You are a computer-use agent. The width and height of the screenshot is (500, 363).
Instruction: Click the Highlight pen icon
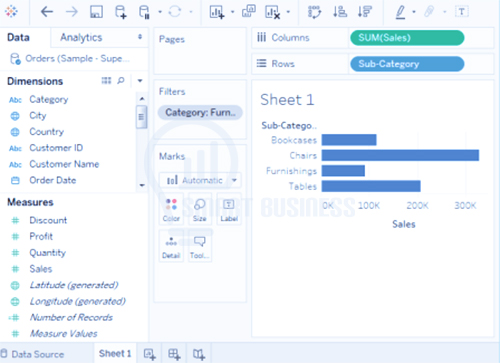coord(400,12)
